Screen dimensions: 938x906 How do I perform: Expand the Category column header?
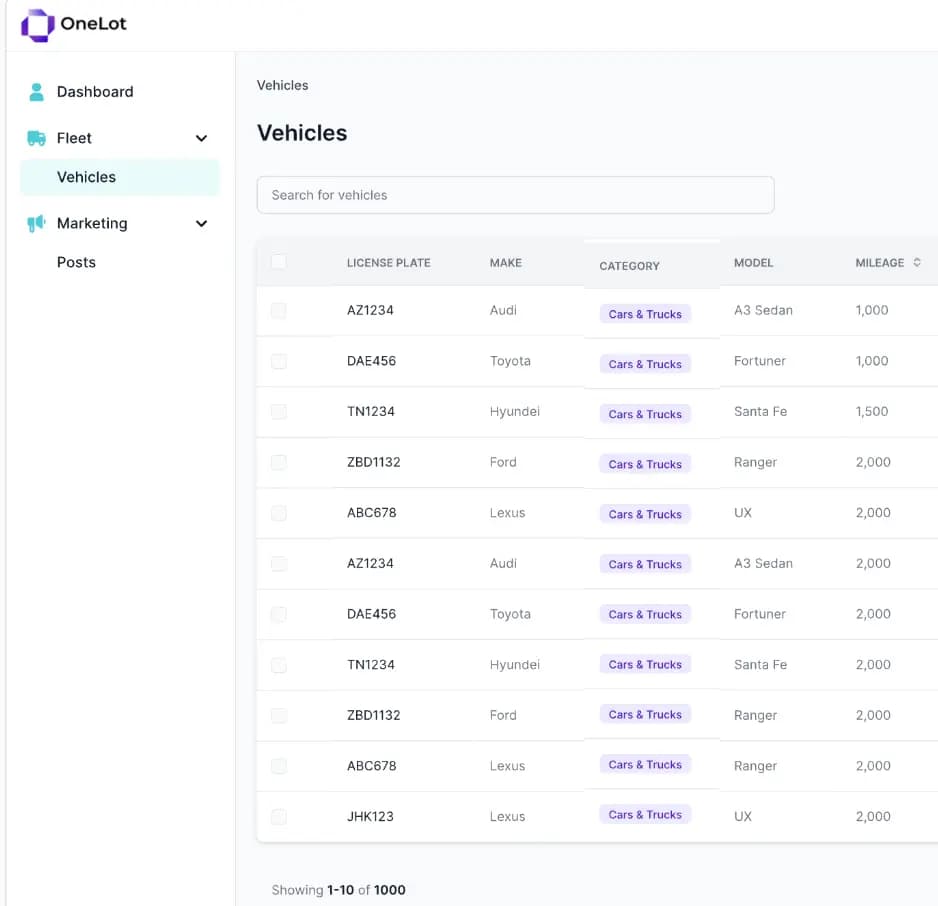tap(629, 265)
